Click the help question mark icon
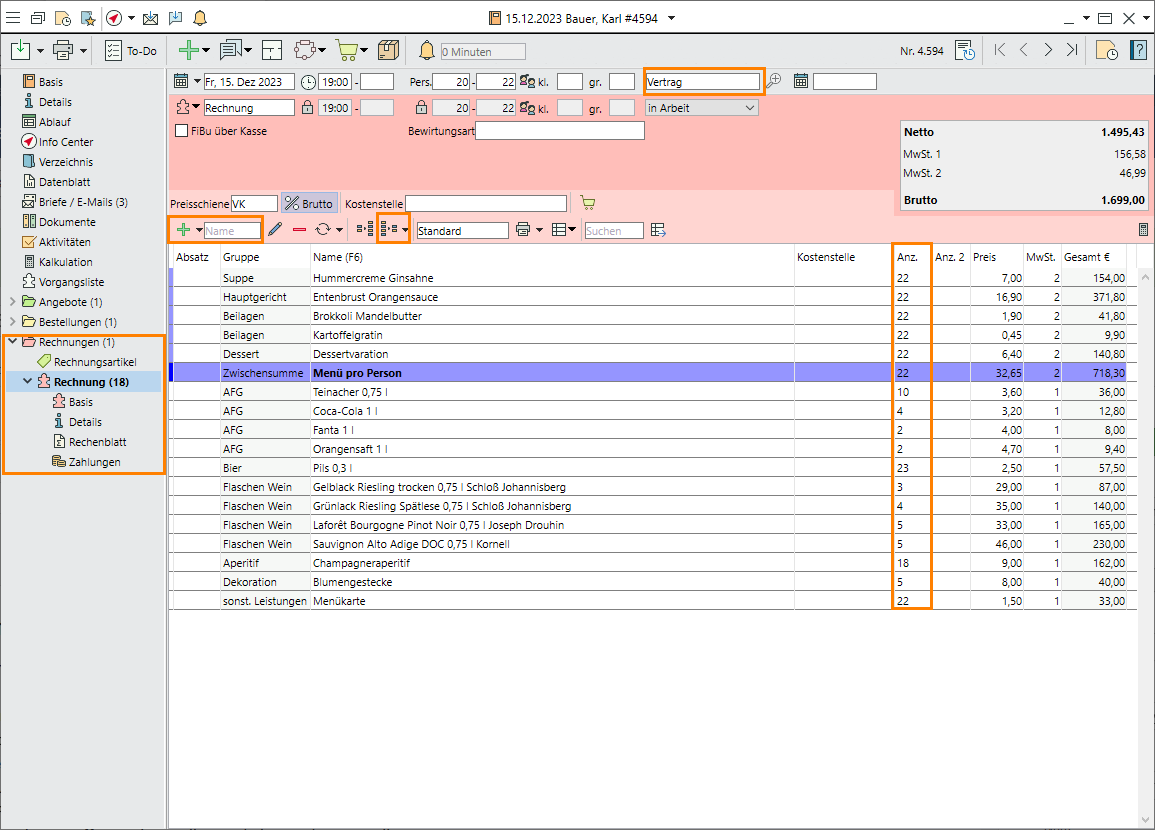Image resolution: width=1155 pixels, height=830 pixels. pos(1138,50)
